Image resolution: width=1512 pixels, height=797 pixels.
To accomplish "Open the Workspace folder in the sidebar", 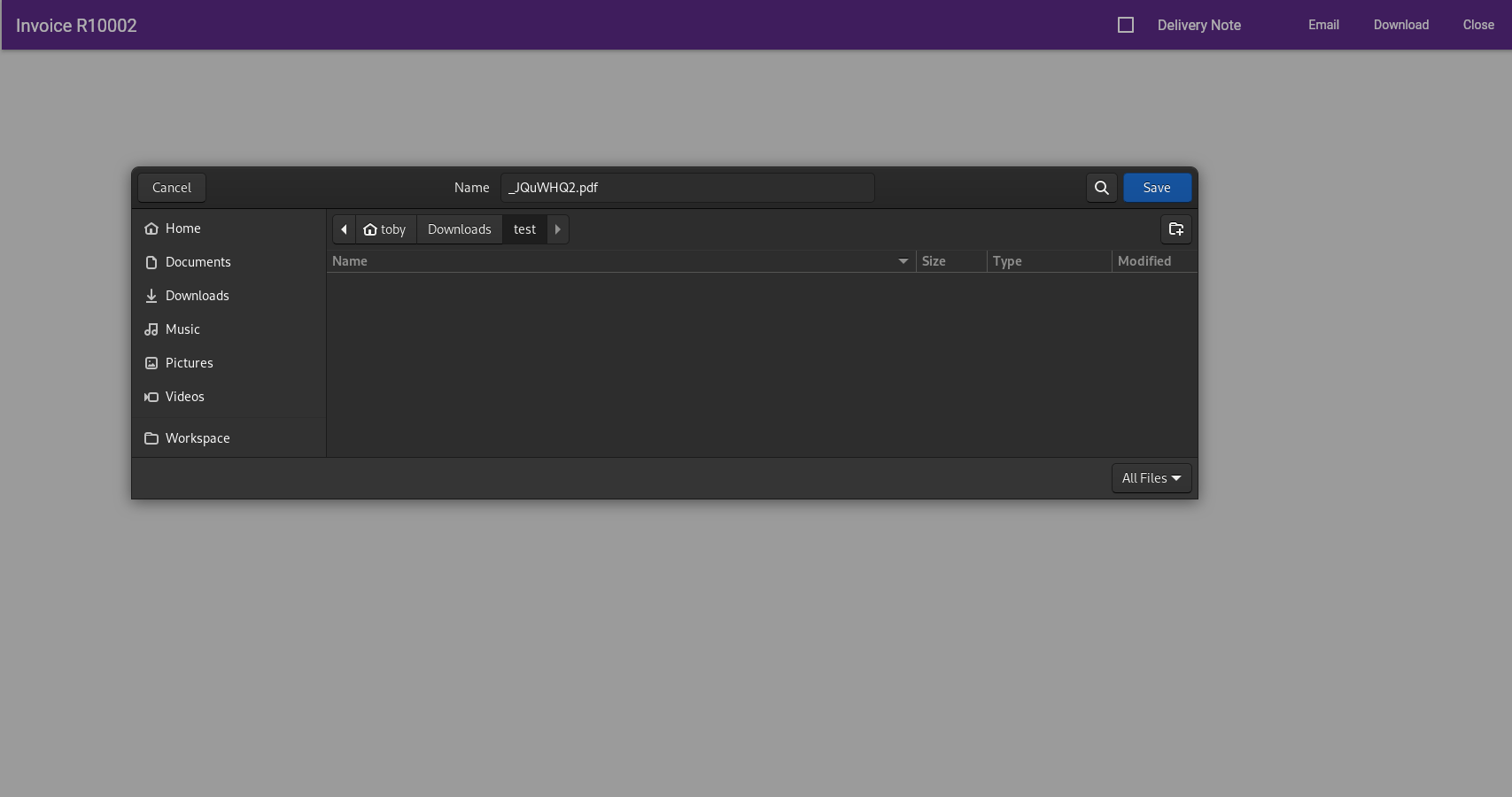I will 198,437.
